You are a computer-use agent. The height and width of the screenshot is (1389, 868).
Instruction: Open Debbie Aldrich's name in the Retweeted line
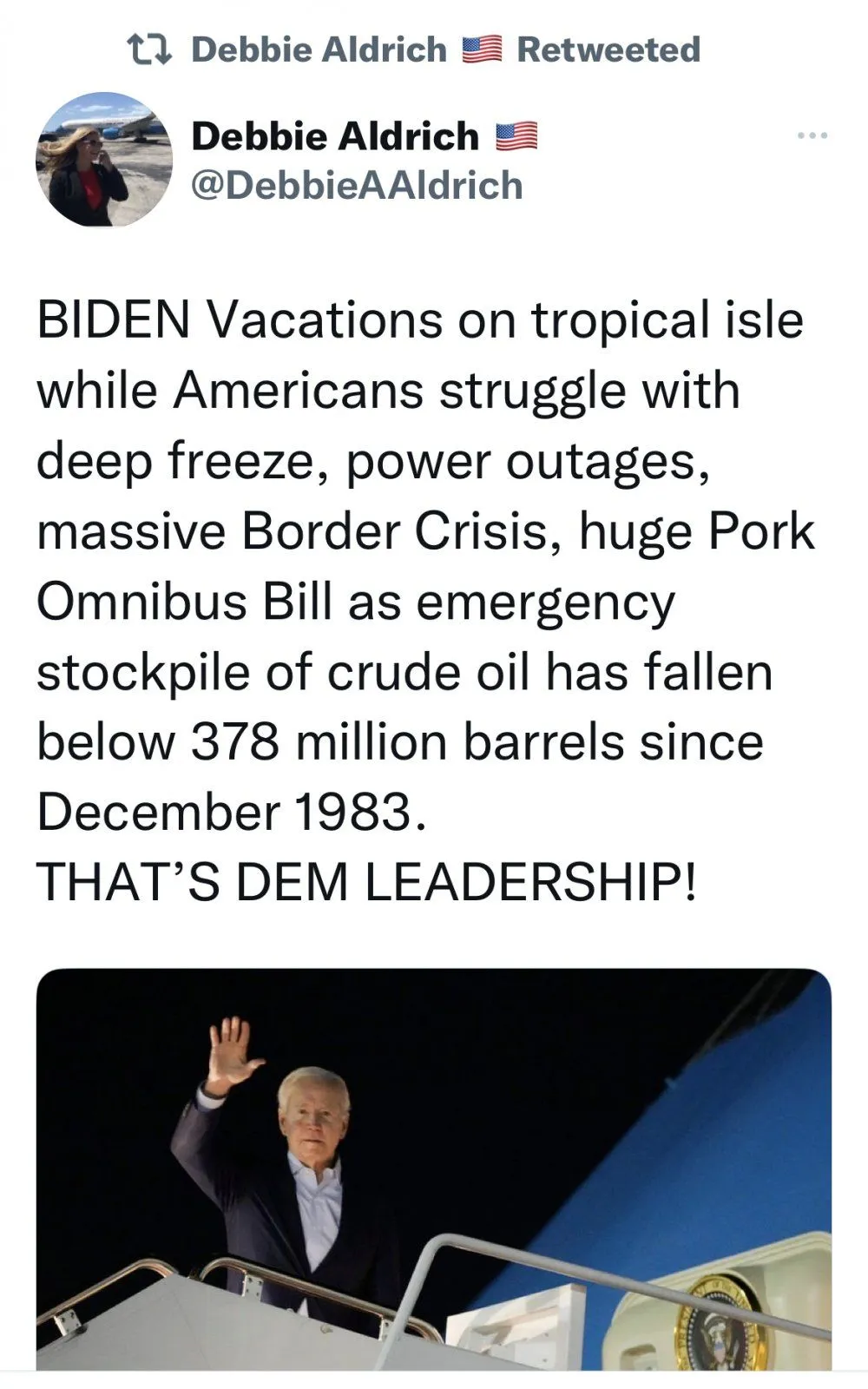pyautogui.click(x=319, y=49)
